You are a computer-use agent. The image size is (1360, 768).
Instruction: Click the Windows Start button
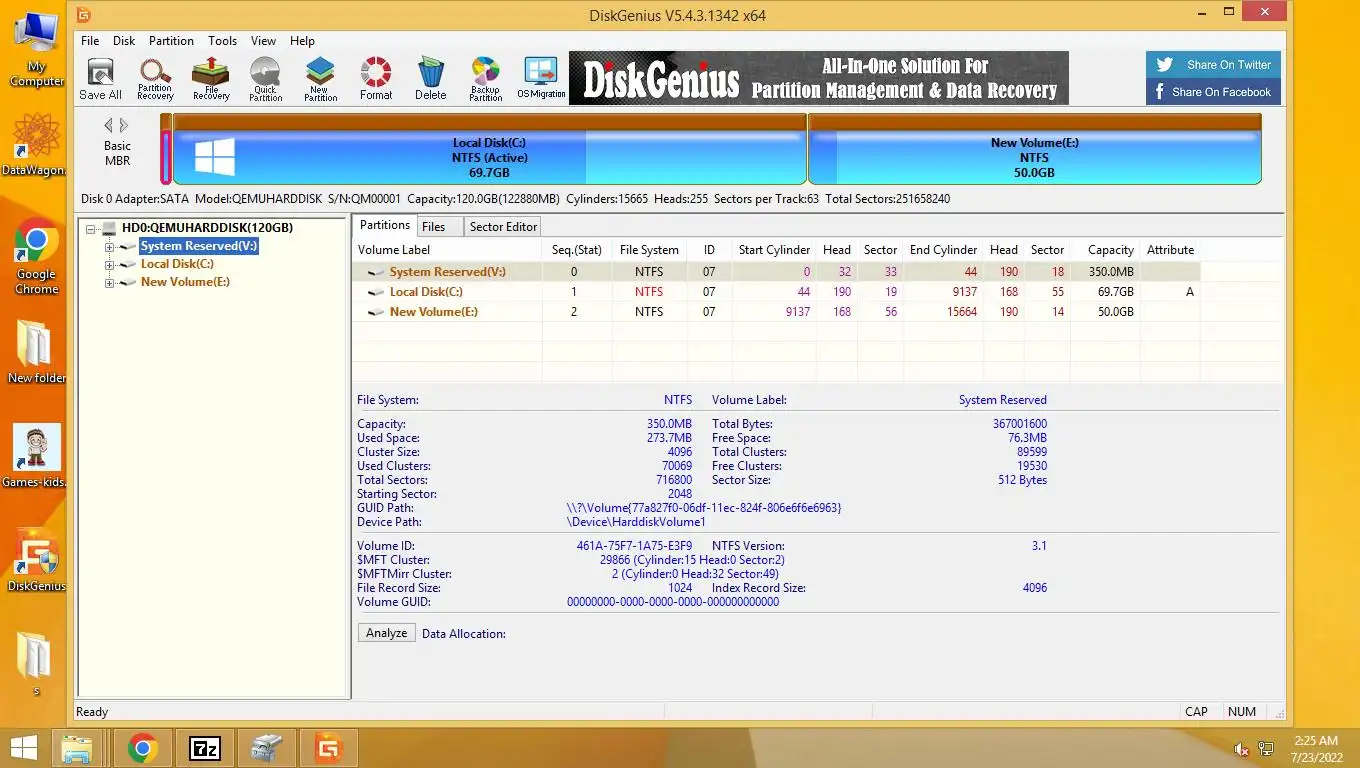pos(22,748)
